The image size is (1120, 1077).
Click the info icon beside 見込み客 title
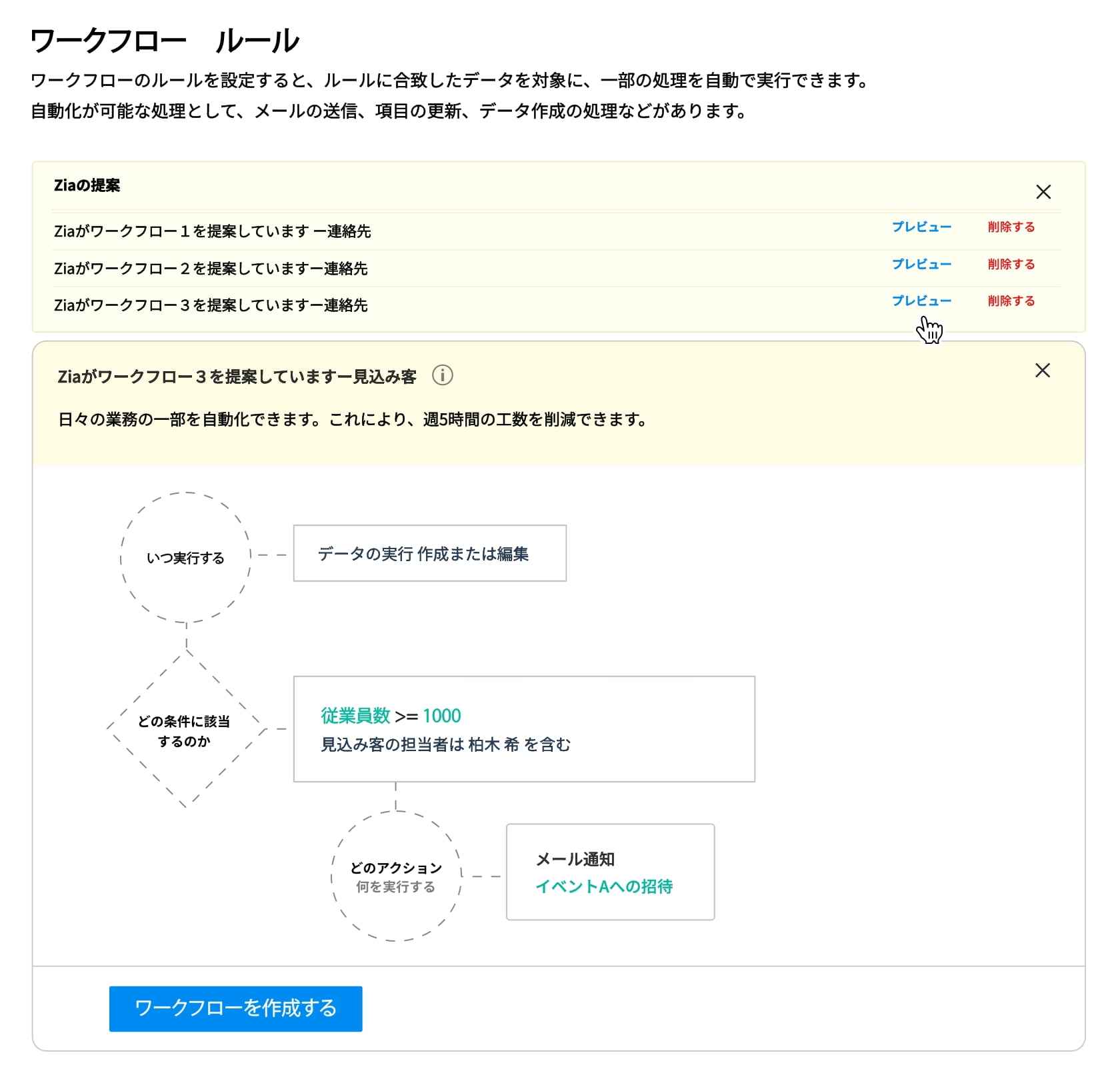tap(443, 375)
